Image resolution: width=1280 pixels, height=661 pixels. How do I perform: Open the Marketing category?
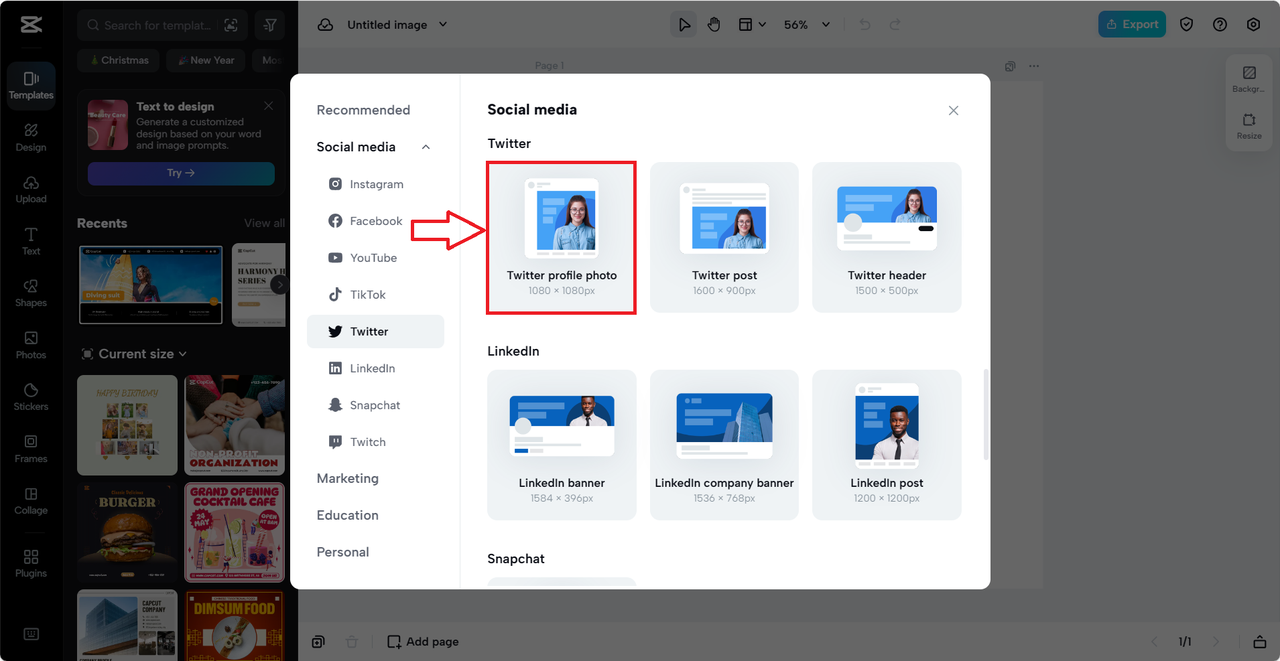(348, 478)
